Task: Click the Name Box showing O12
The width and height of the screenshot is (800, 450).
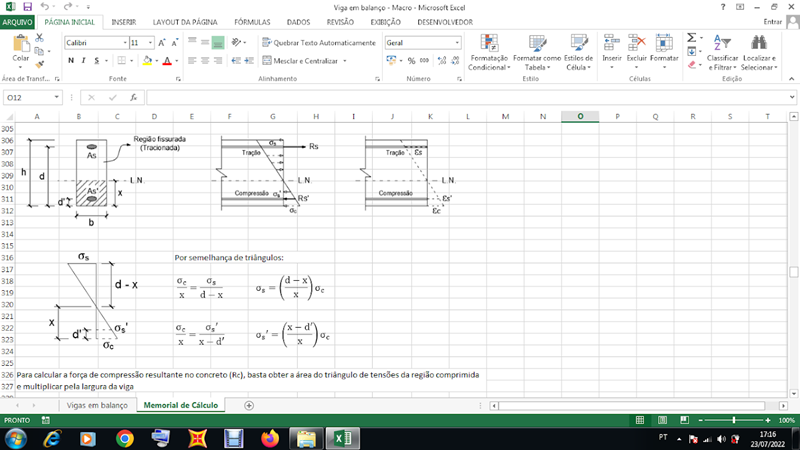Action: [29, 97]
